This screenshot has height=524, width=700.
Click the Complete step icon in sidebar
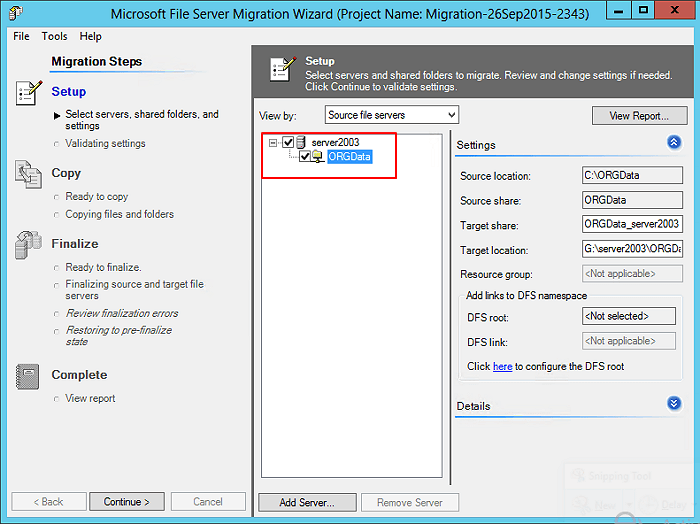[x=27, y=377]
